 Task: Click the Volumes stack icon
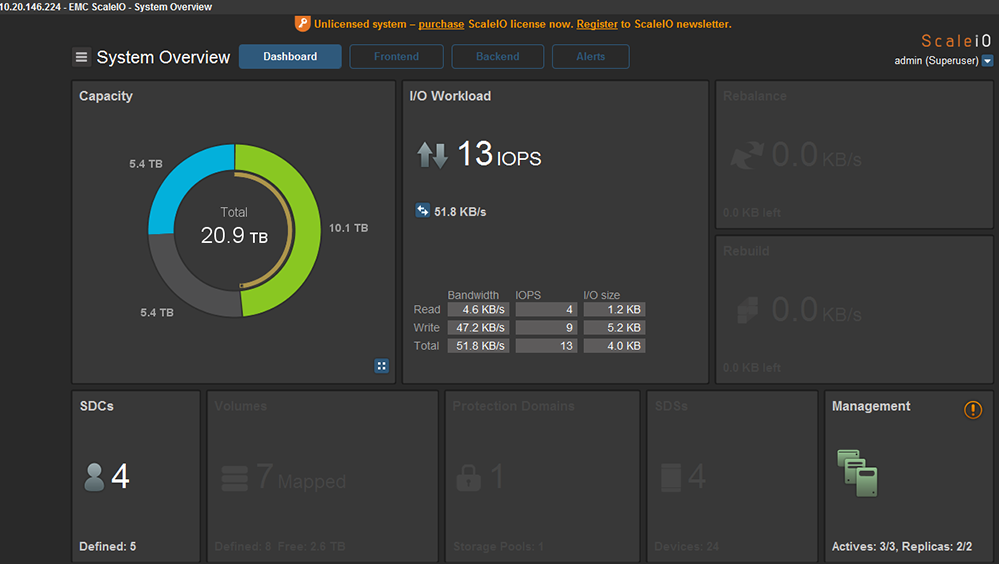234,479
